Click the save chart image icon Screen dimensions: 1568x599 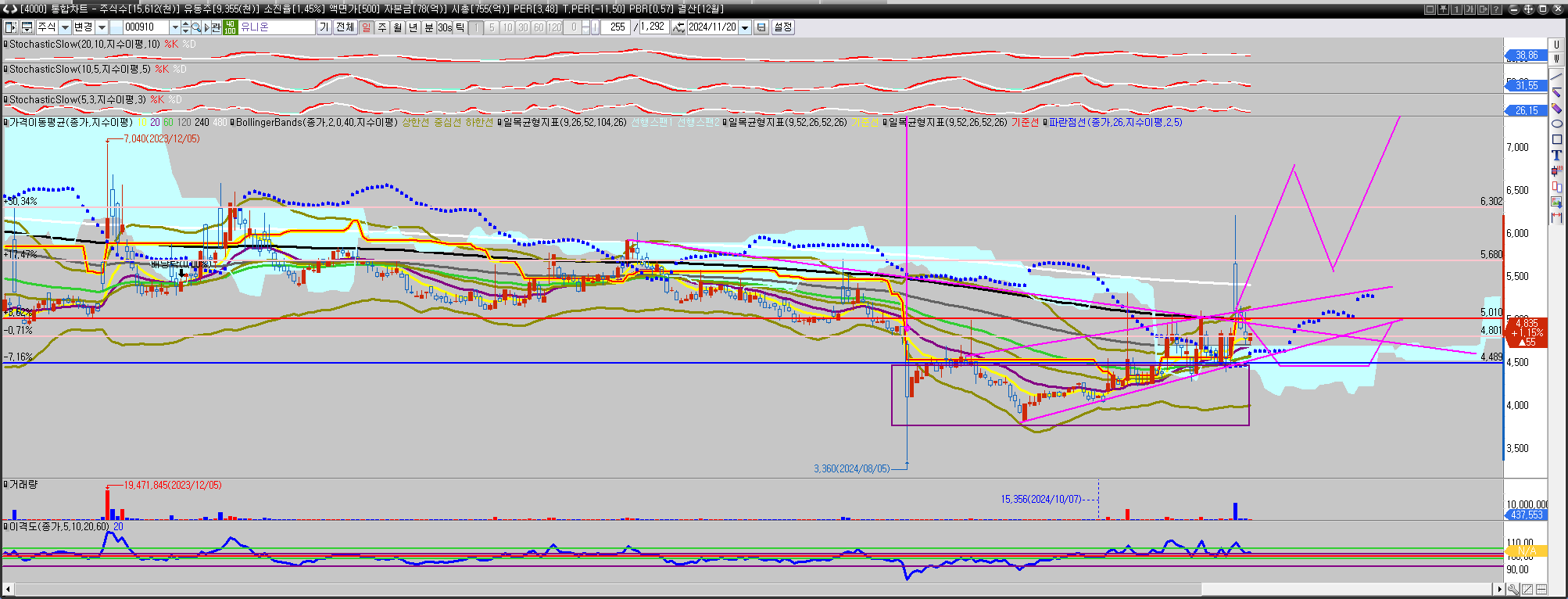click(x=1556, y=202)
